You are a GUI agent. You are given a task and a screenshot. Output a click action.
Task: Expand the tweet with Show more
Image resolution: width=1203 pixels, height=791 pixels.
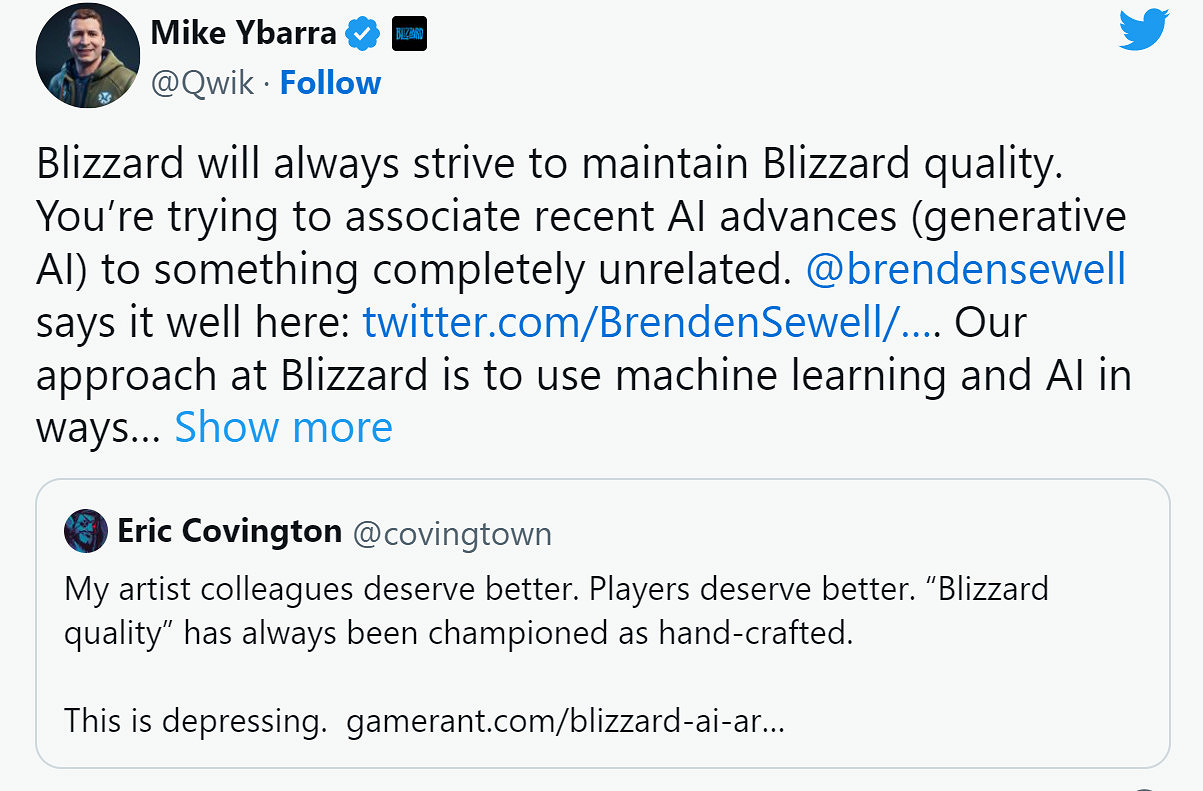(283, 428)
